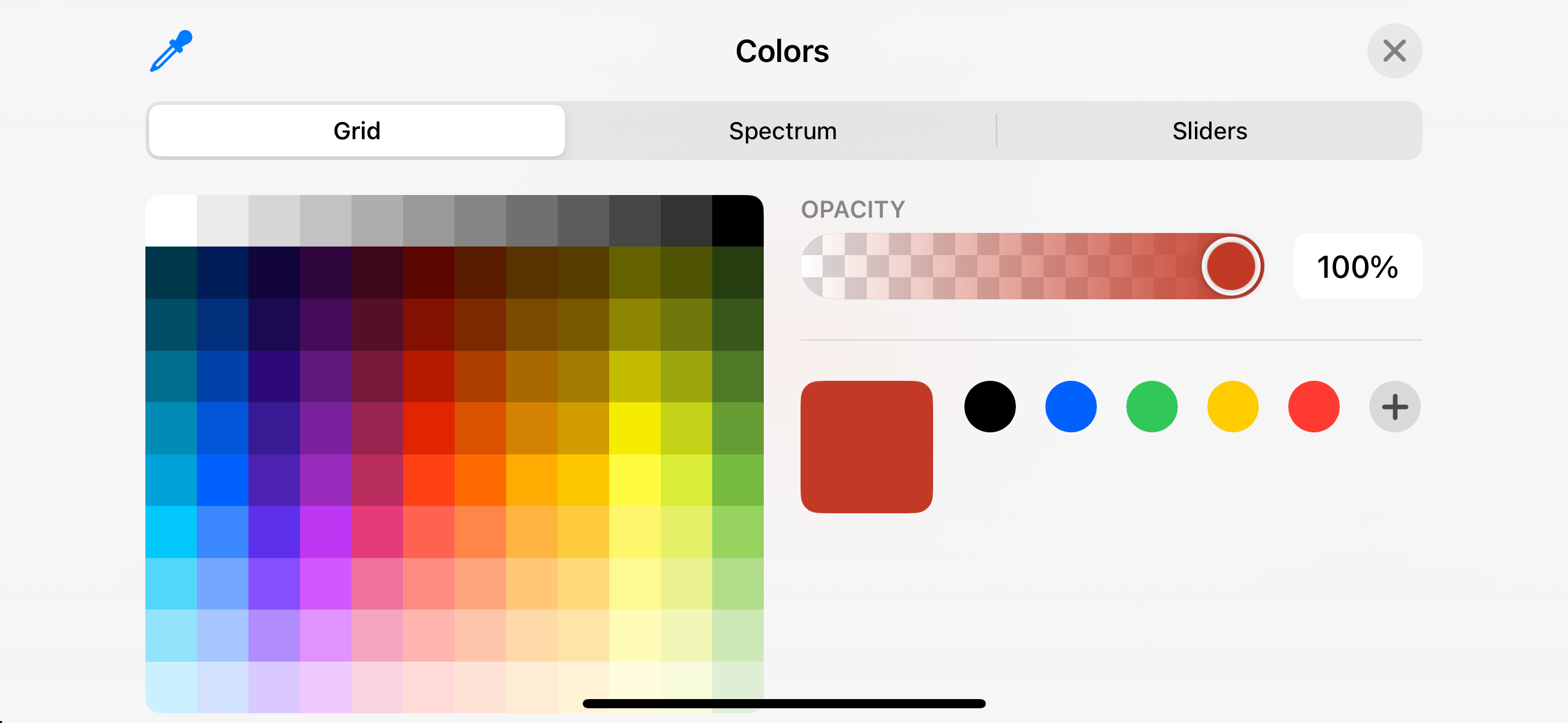Image resolution: width=1568 pixels, height=723 pixels.
Task: Switch to the Spectrum tab
Action: (782, 131)
